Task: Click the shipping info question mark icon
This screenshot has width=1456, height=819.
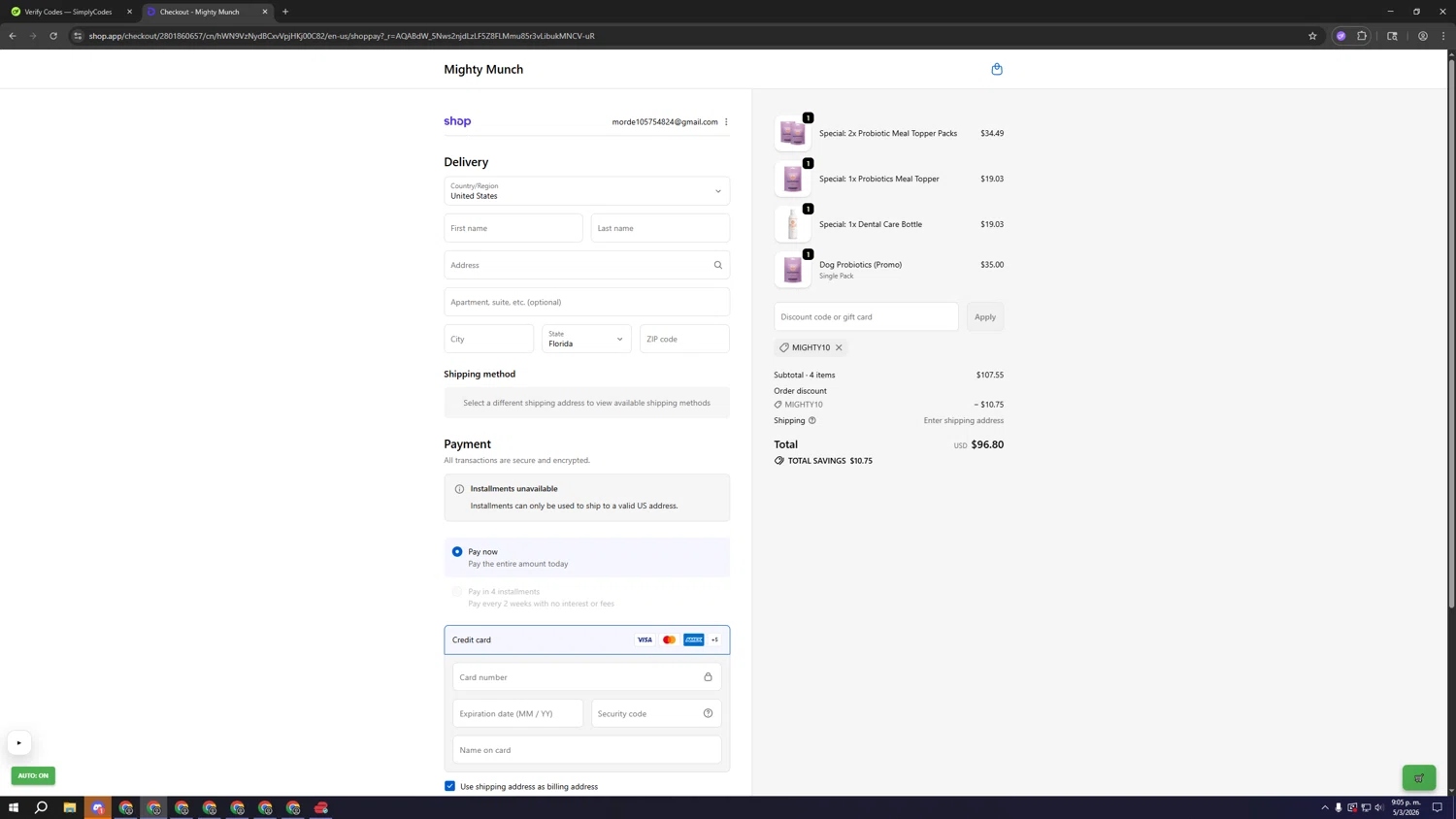Action: point(811,420)
